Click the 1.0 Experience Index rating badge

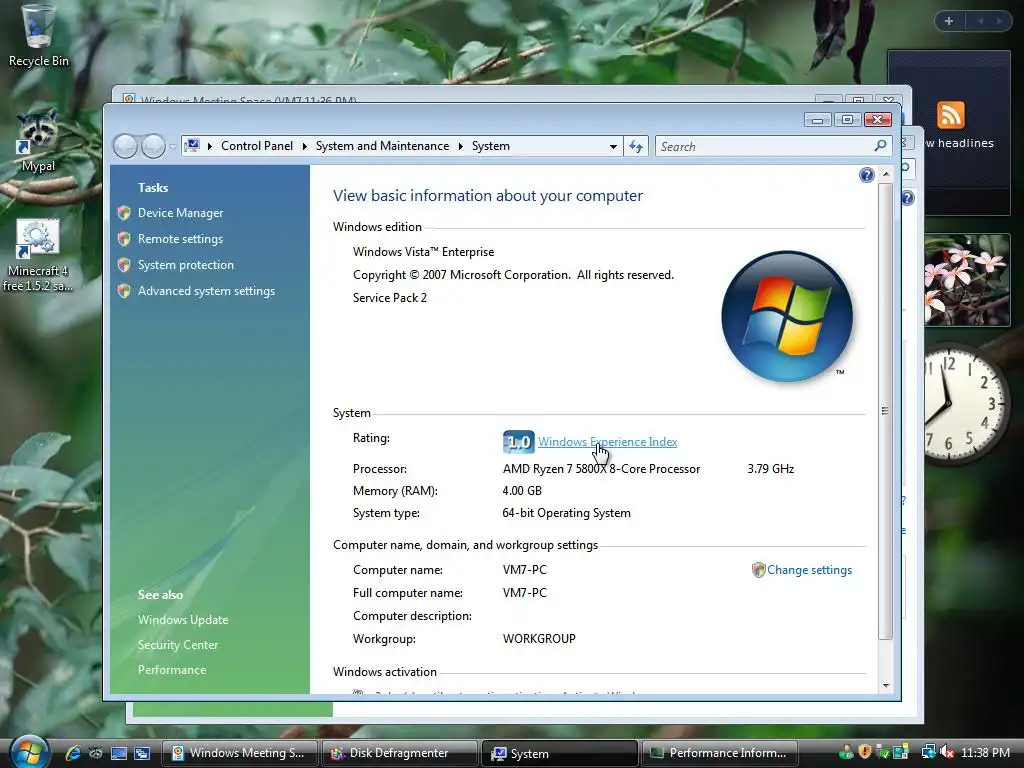519,442
